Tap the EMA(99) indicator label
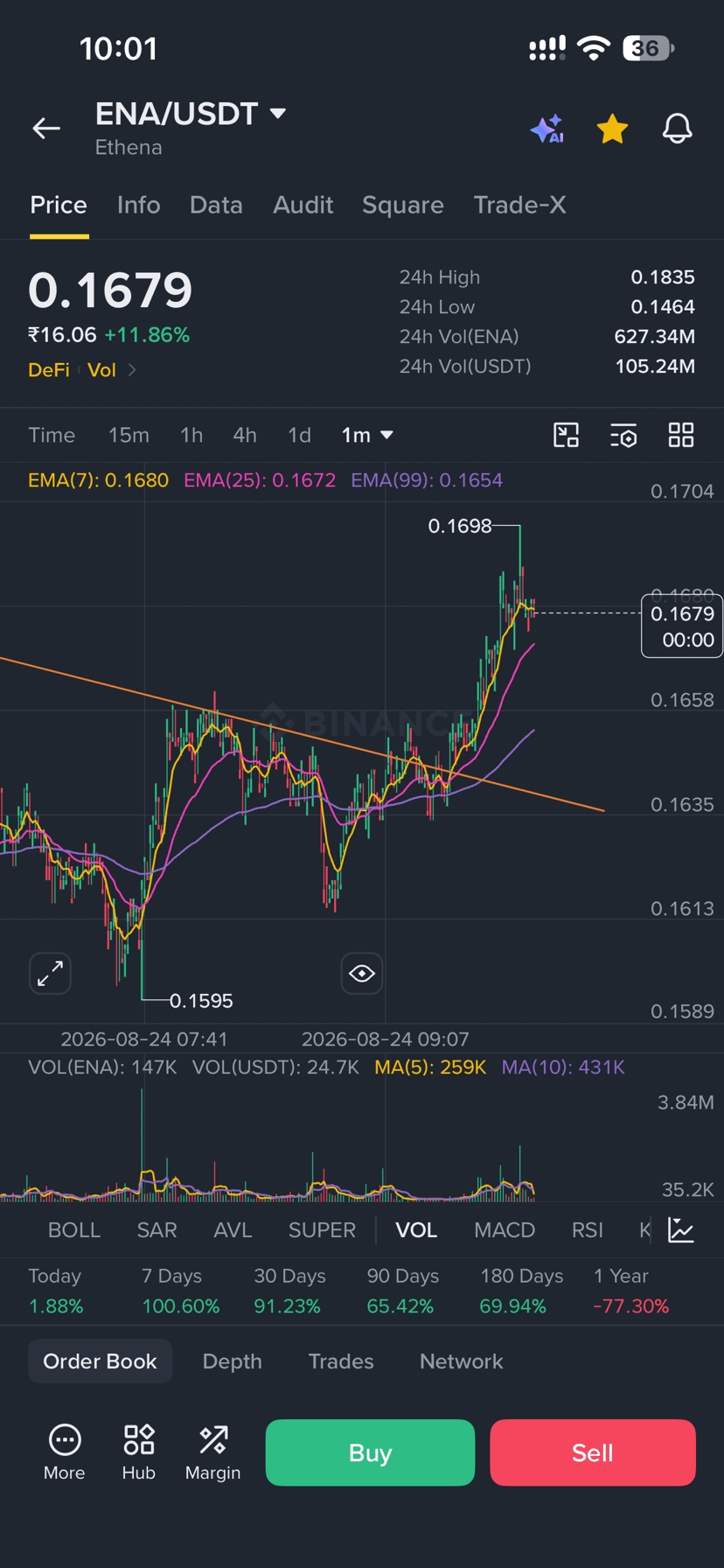This screenshot has width=724, height=1568. tap(427, 480)
